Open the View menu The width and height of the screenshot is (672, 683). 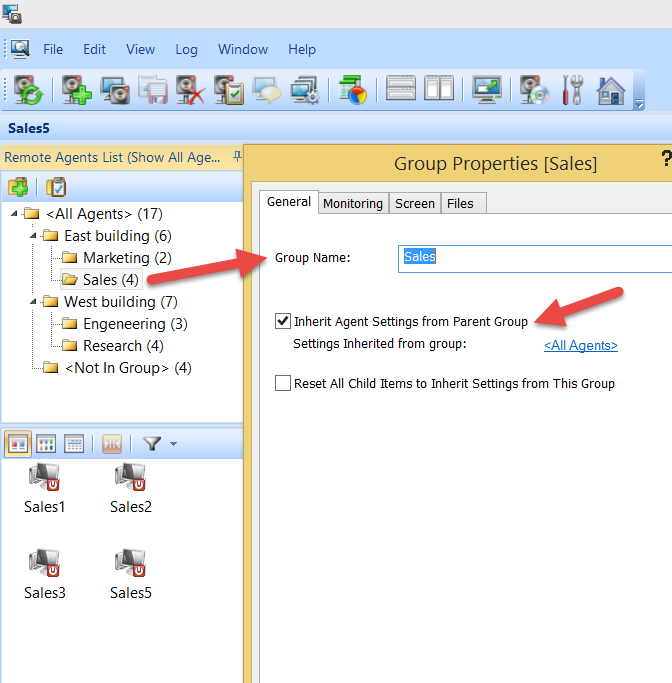pos(140,49)
